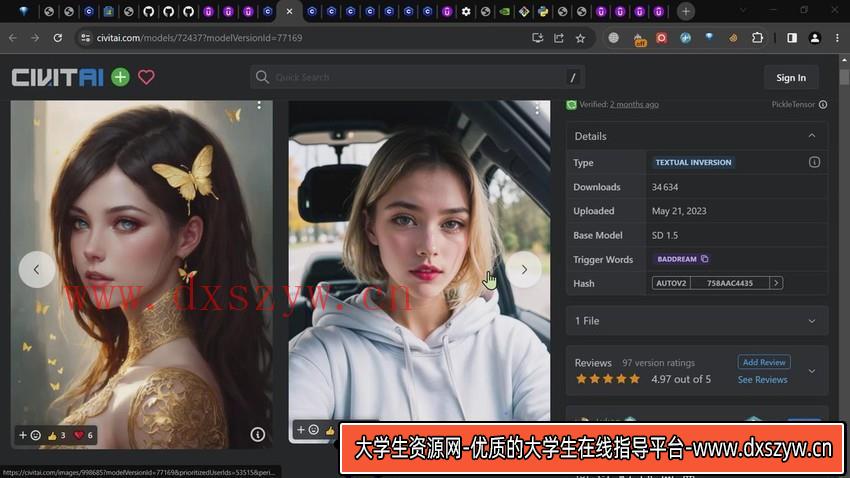Open Chrome three-dot menu

pyautogui.click(x=837, y=38)
